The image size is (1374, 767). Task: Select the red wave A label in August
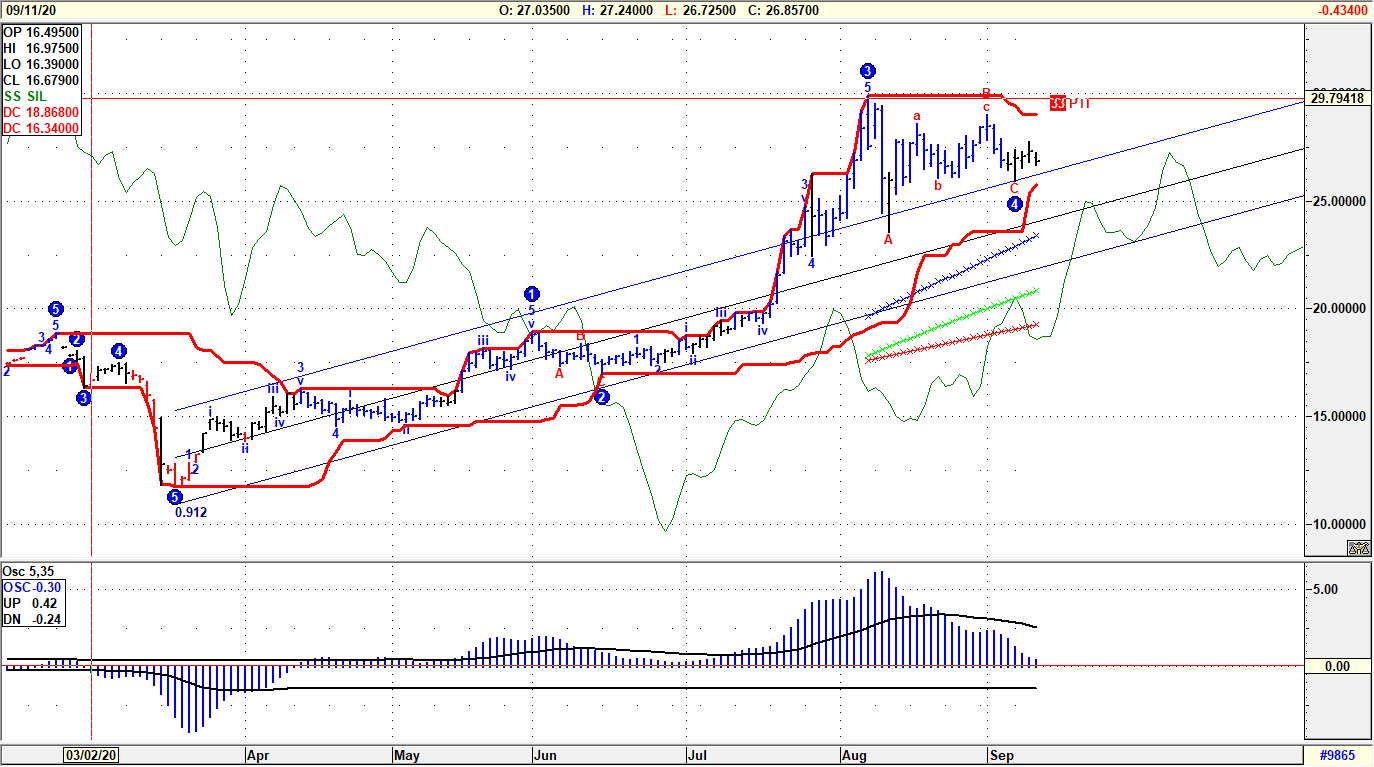pos(888,240)
